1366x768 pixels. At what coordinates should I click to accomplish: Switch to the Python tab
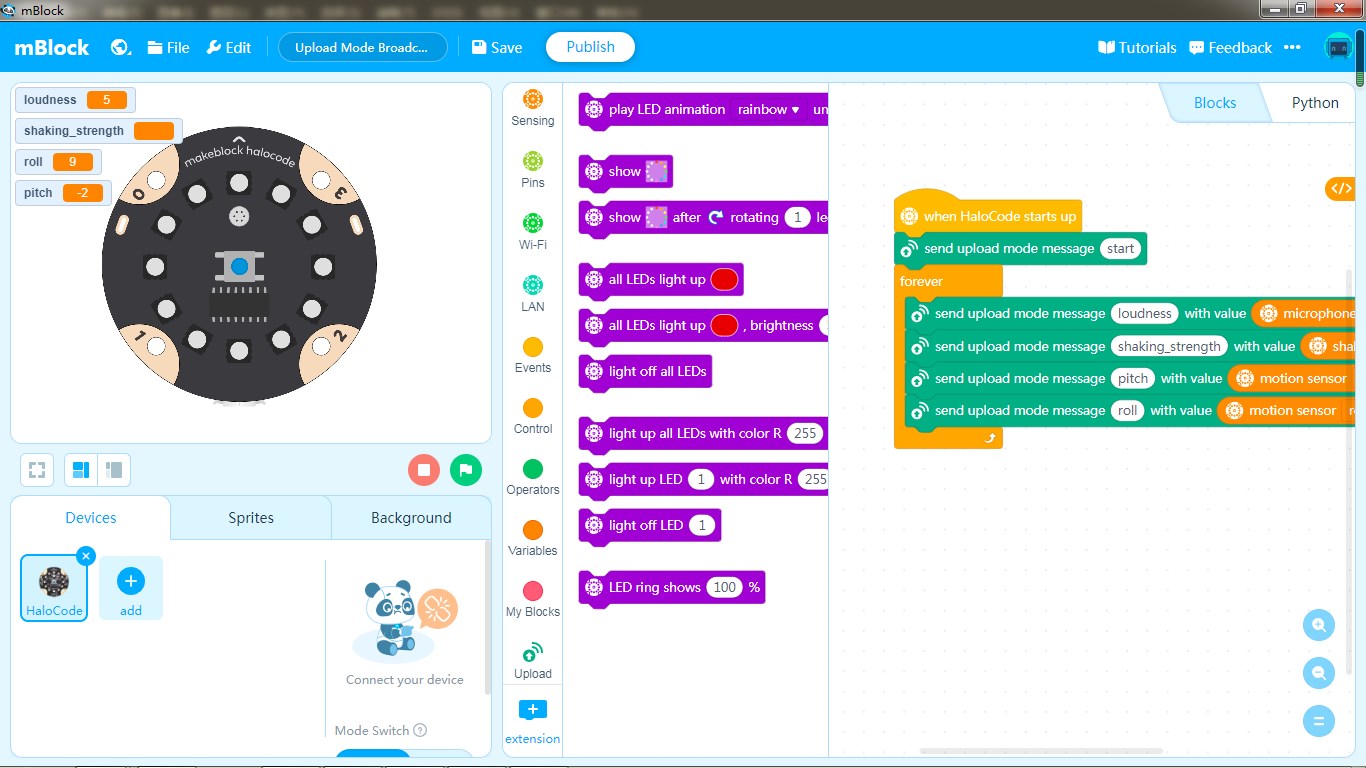tap(1313, 102)
